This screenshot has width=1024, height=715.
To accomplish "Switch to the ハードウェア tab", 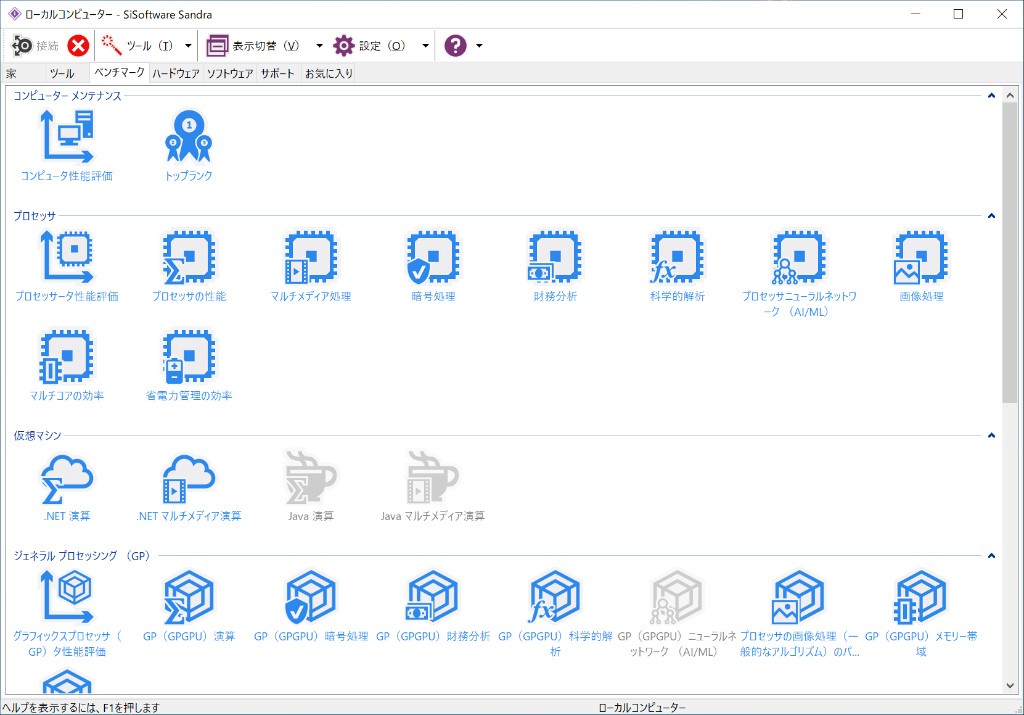I will point(176,74).
